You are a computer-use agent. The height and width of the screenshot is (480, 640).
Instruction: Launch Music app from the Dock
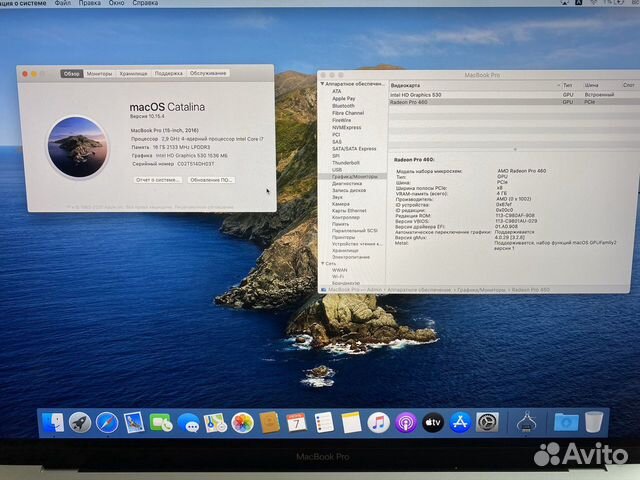point(378,422)
